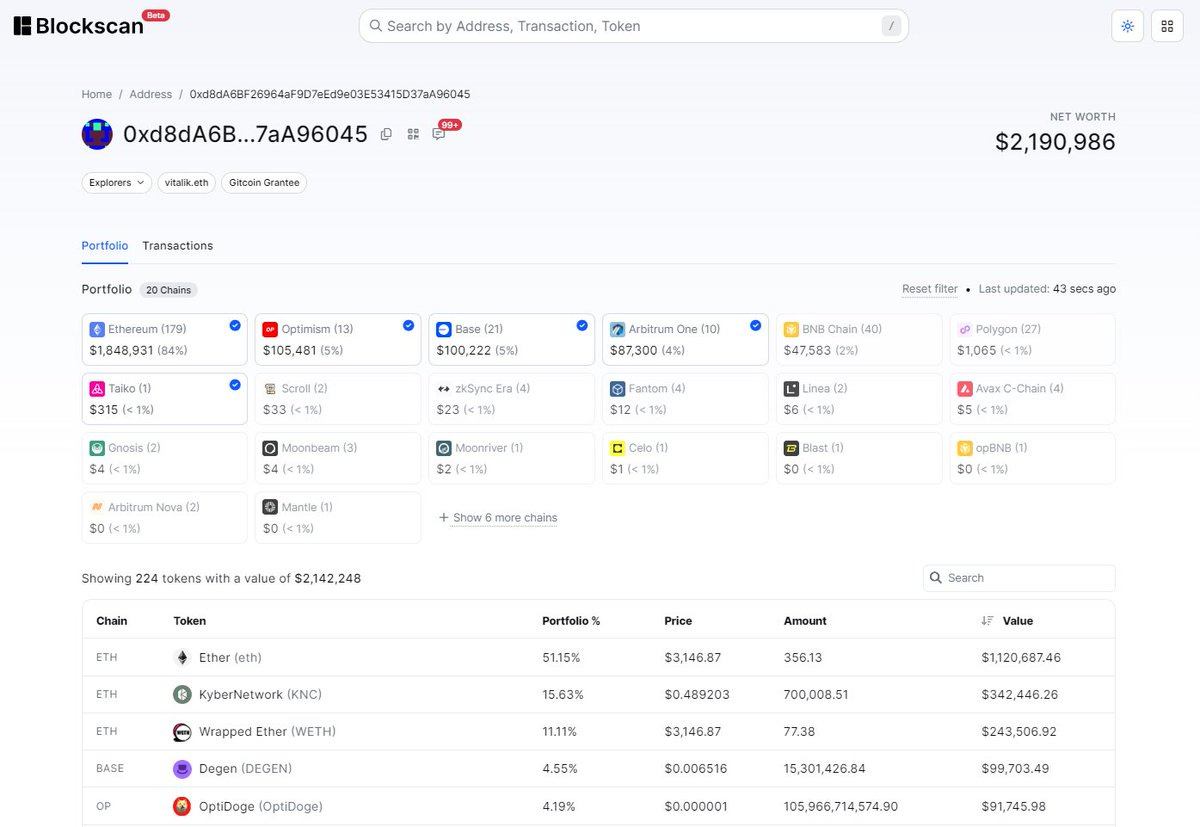Click the OptiDoge token icon

[x=182, y=806]
